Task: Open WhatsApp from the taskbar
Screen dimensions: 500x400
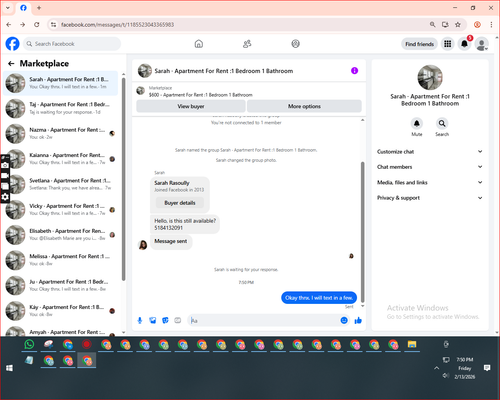Action: (29, 344)
